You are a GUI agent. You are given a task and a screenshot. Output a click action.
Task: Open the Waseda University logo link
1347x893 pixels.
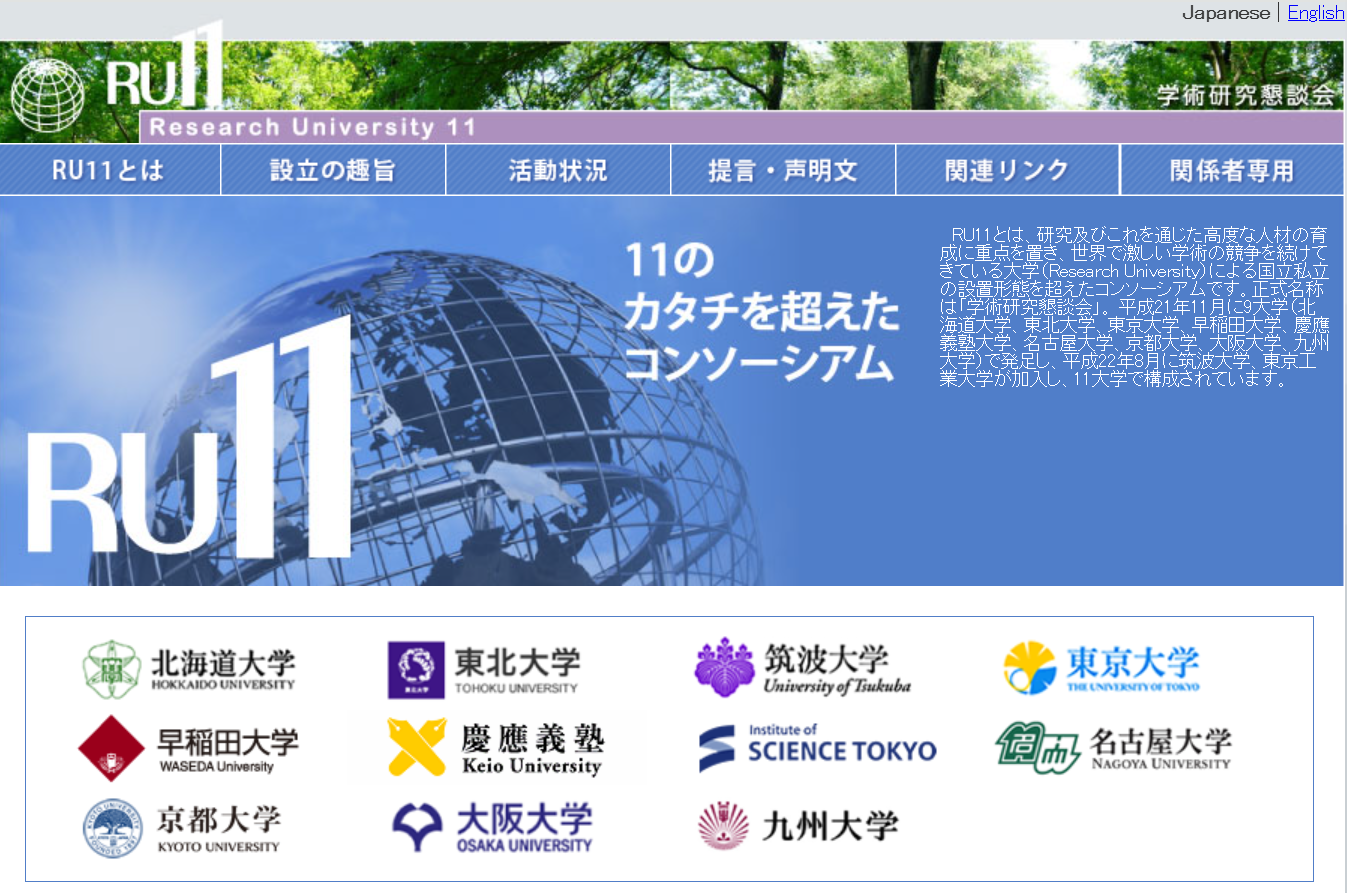pyautogui.click(x=188, y=748)
